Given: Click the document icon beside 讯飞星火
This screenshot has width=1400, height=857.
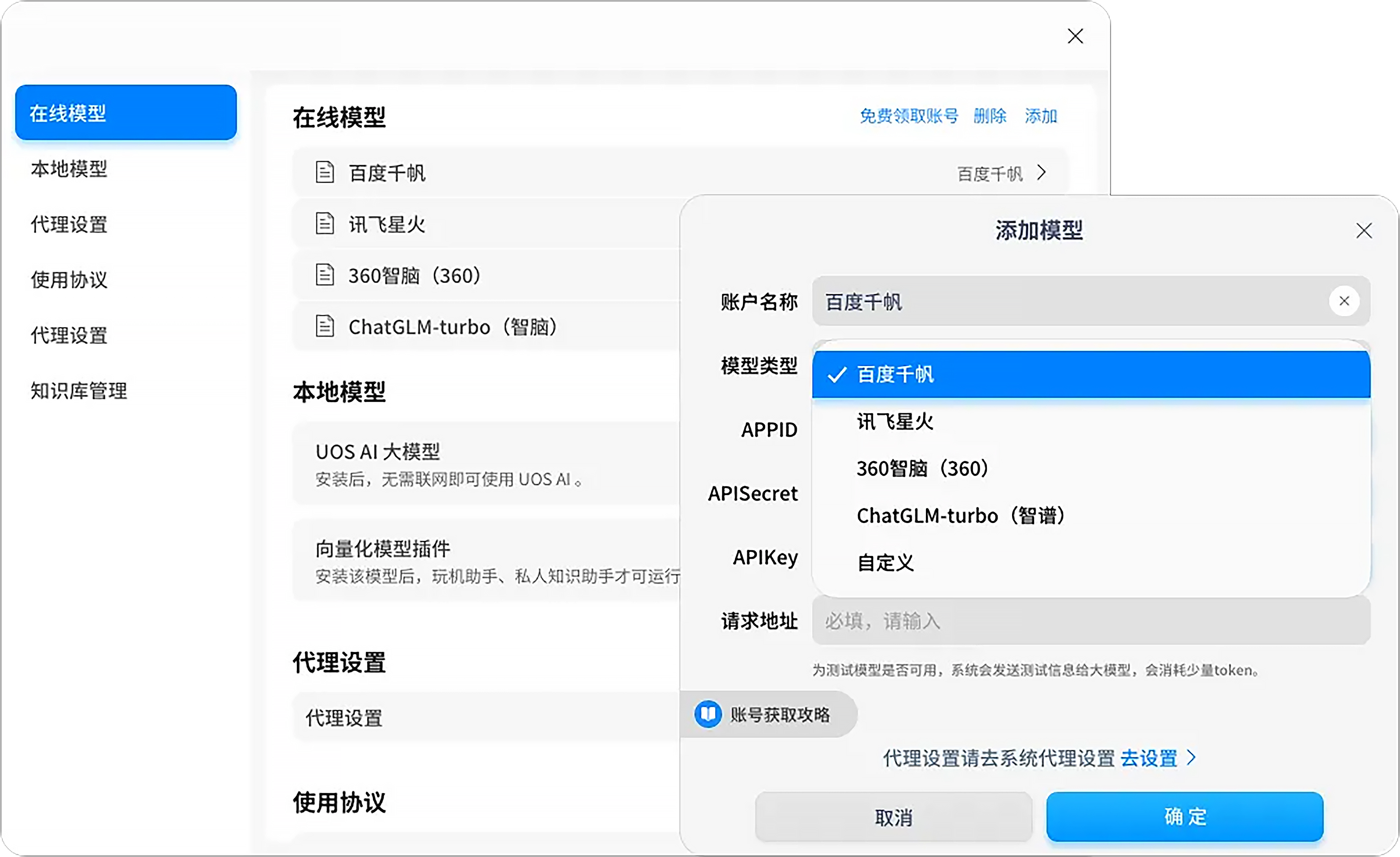Looking at the screenshot, I should point(324,223).
